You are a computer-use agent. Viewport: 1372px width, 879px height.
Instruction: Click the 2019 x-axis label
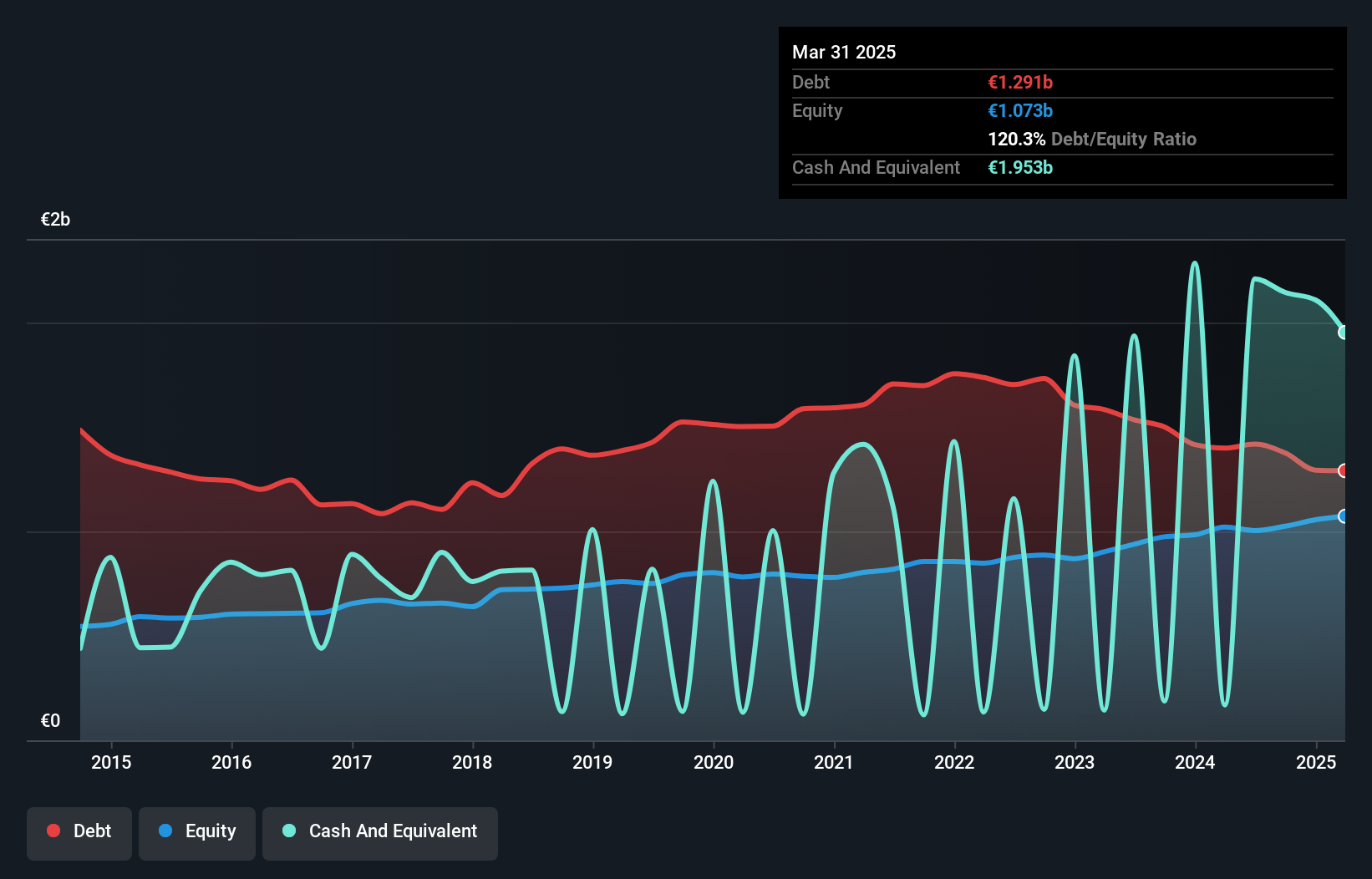point(592,762)
